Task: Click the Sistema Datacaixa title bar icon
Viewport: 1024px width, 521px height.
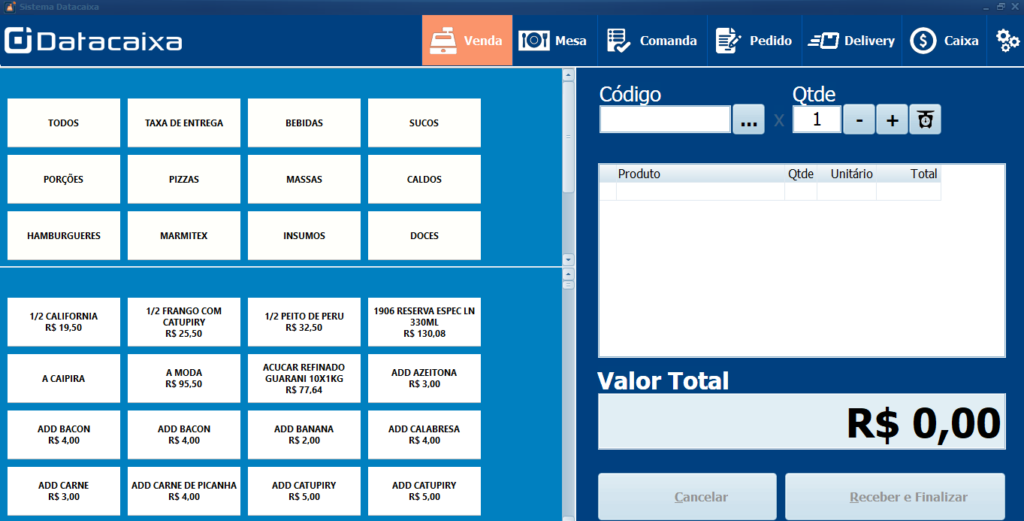Action: pyautogui.click(x=10, y=7)
